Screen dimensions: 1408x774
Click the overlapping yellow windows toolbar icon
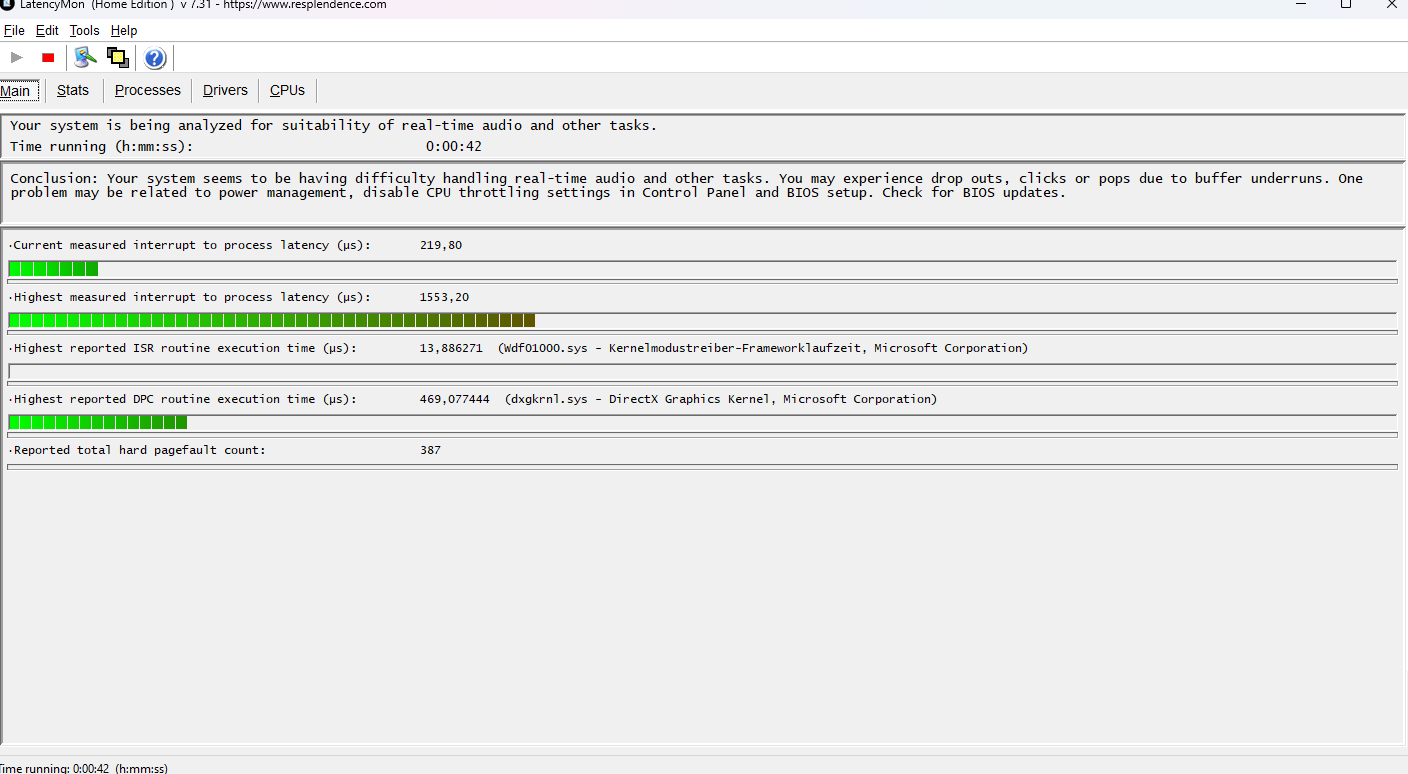118,57
